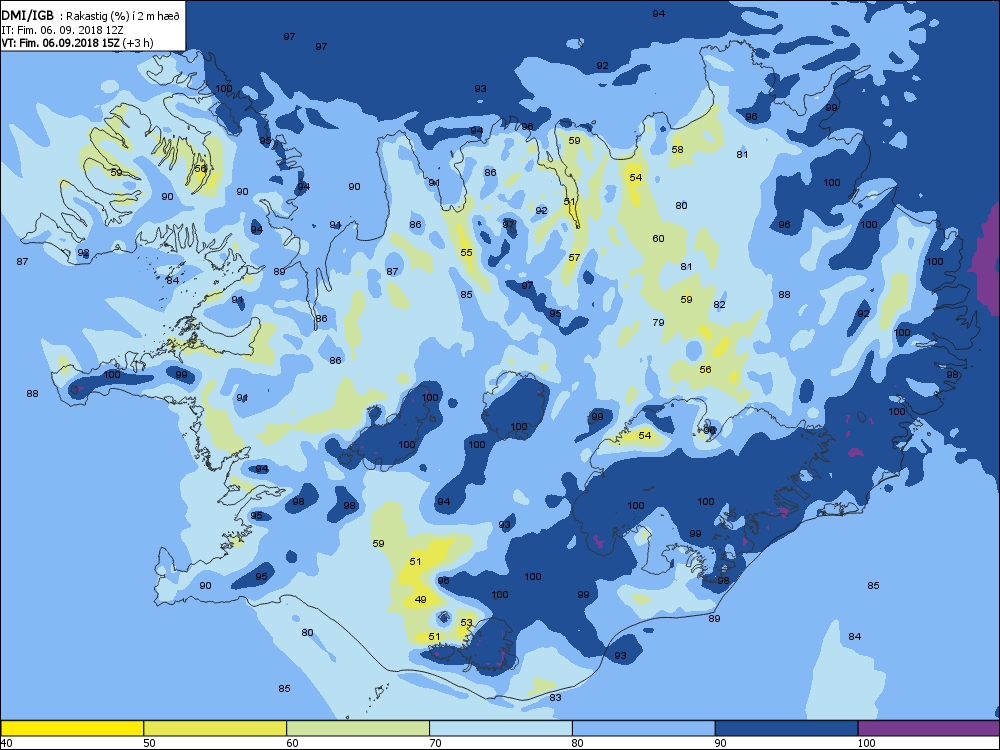Click the '79' humidity value on the map
Viewport: 1000px width, 750px height.
[659, 323]
